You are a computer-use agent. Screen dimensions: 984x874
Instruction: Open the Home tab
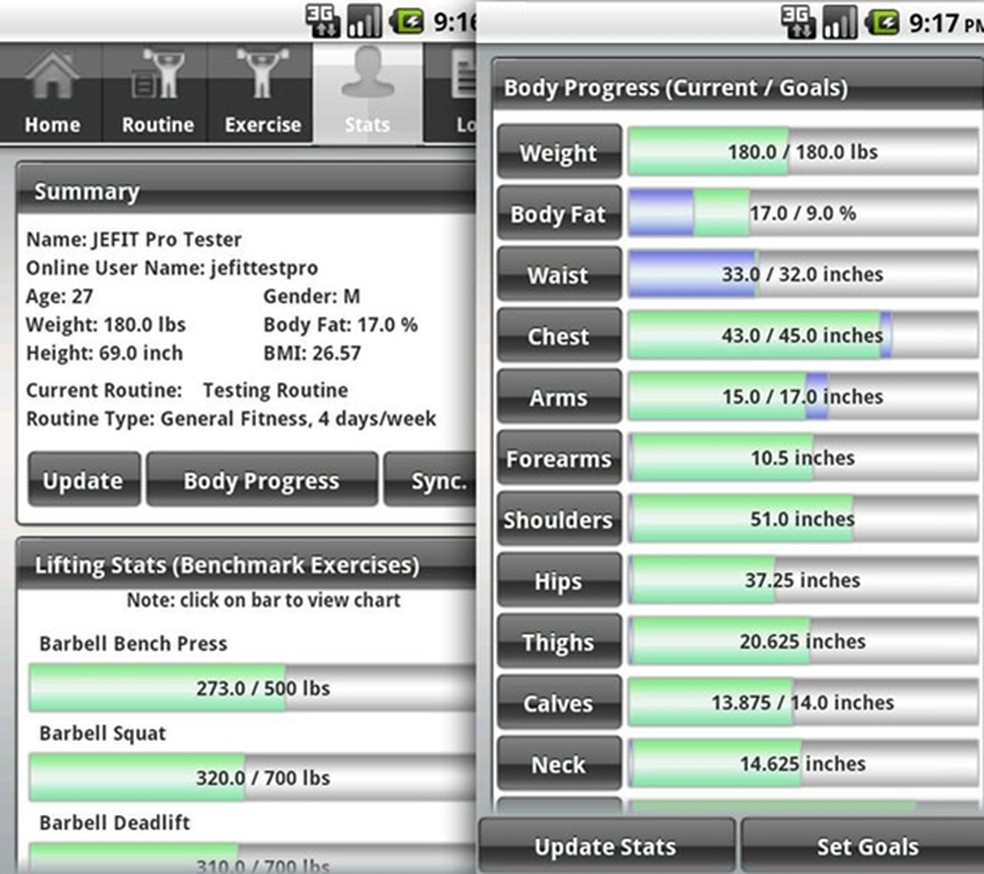(x=51, y=93)
